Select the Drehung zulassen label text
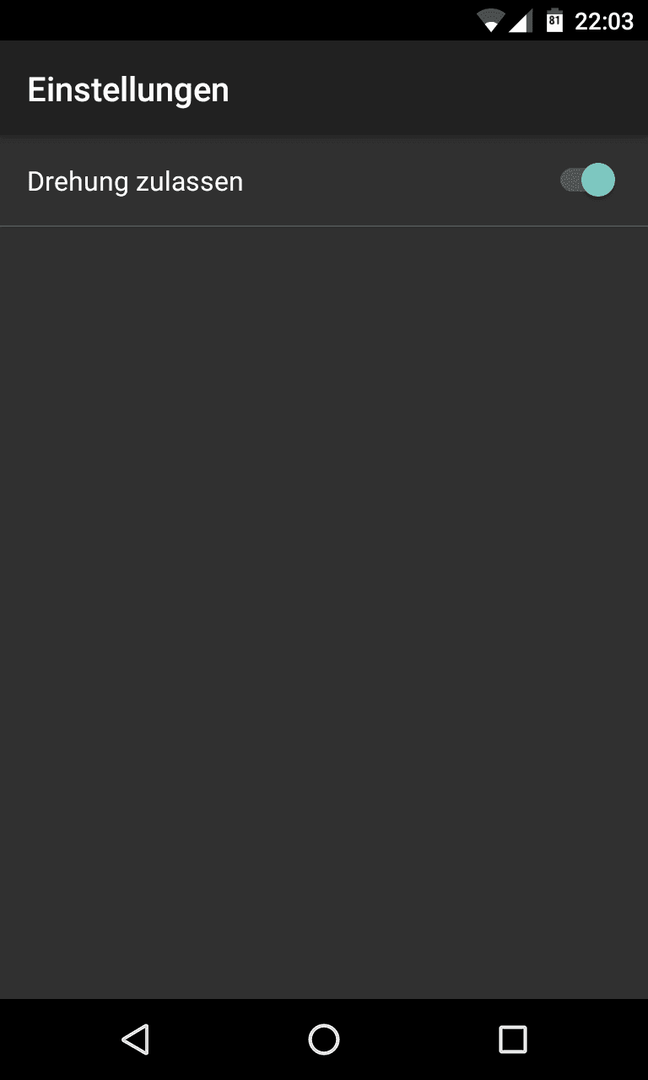 [x=135, y=182]
